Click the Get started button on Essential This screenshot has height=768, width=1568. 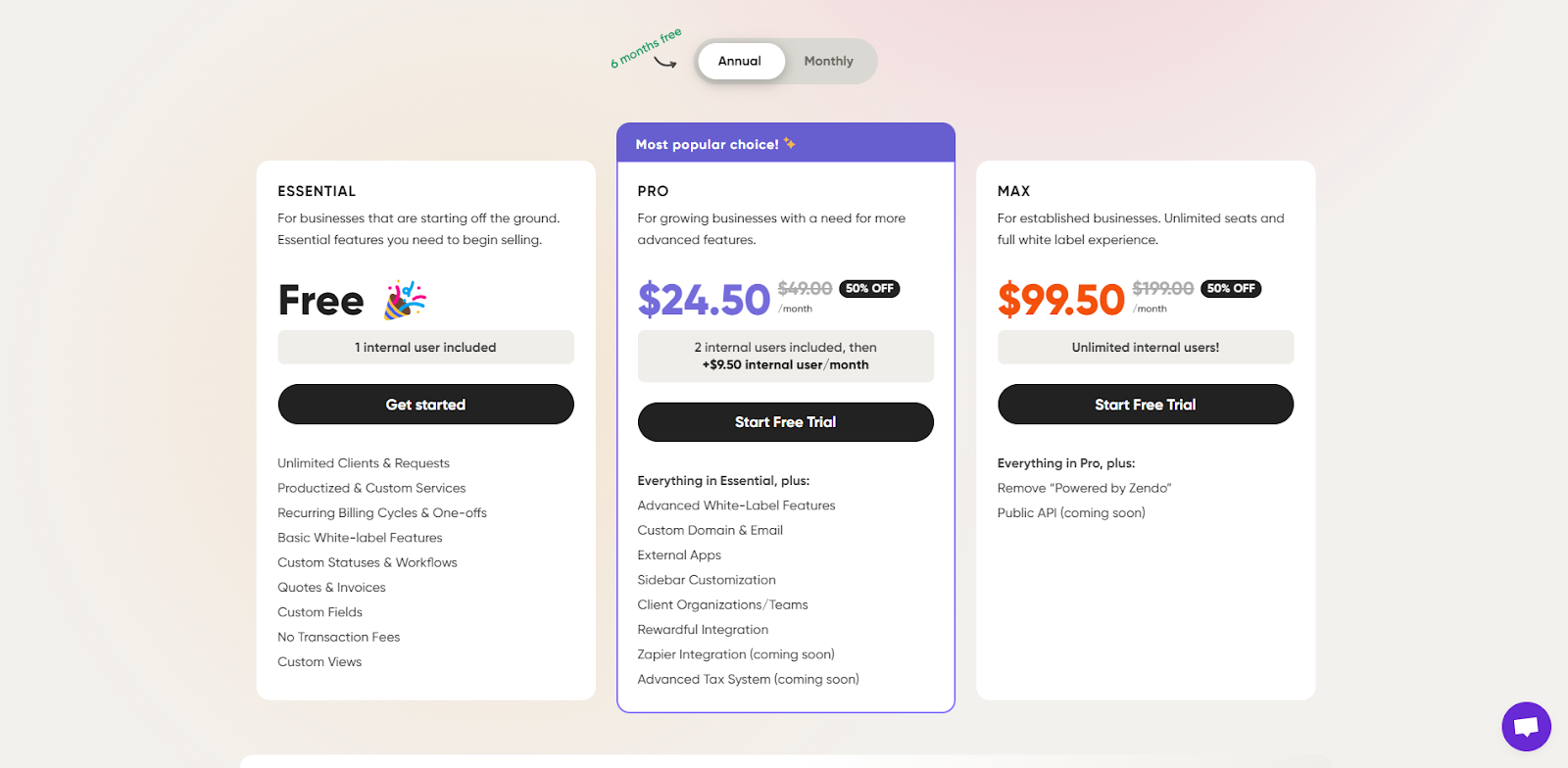[x=425, y=404]
